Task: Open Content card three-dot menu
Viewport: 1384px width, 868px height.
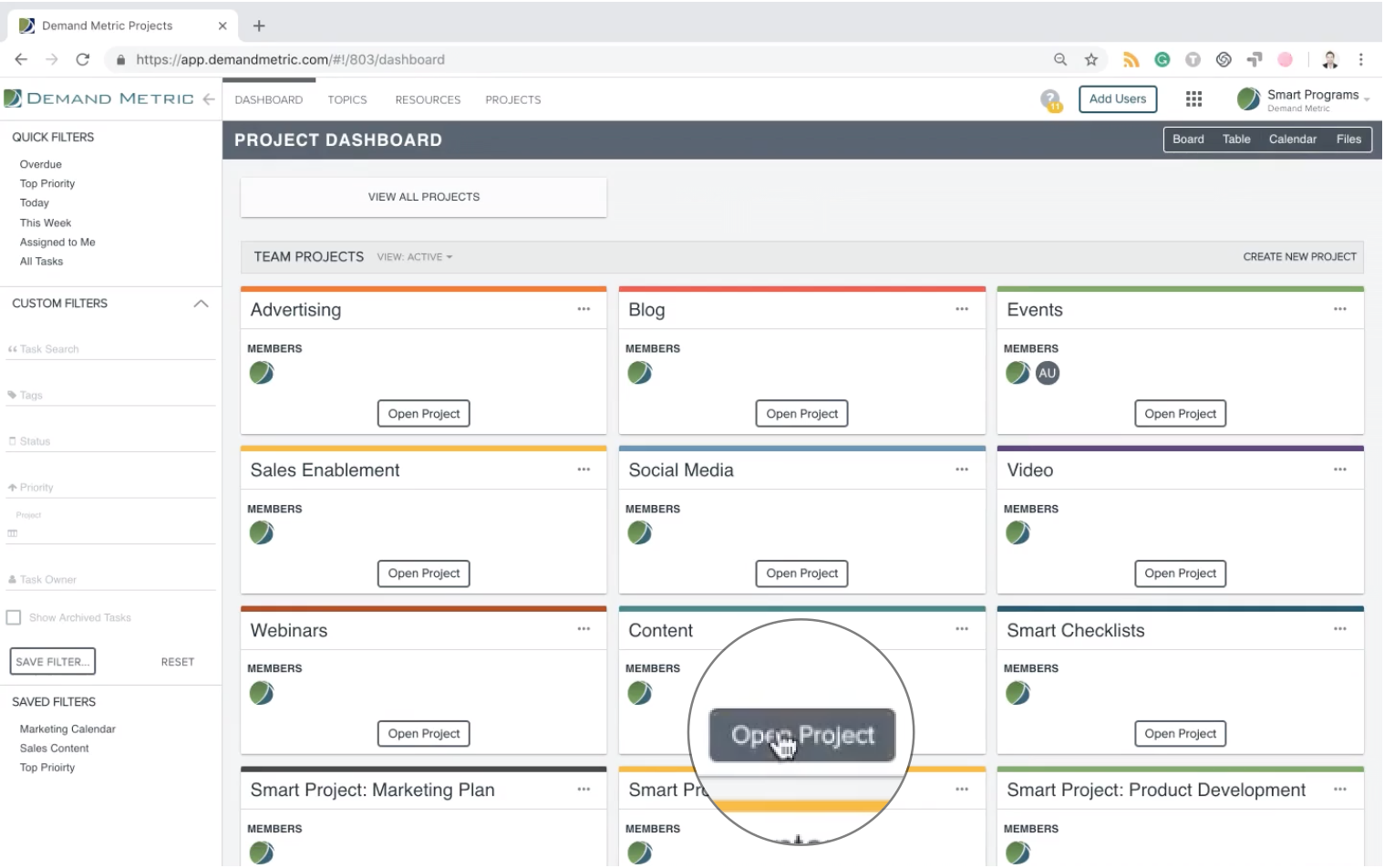Action: [962, 629]
